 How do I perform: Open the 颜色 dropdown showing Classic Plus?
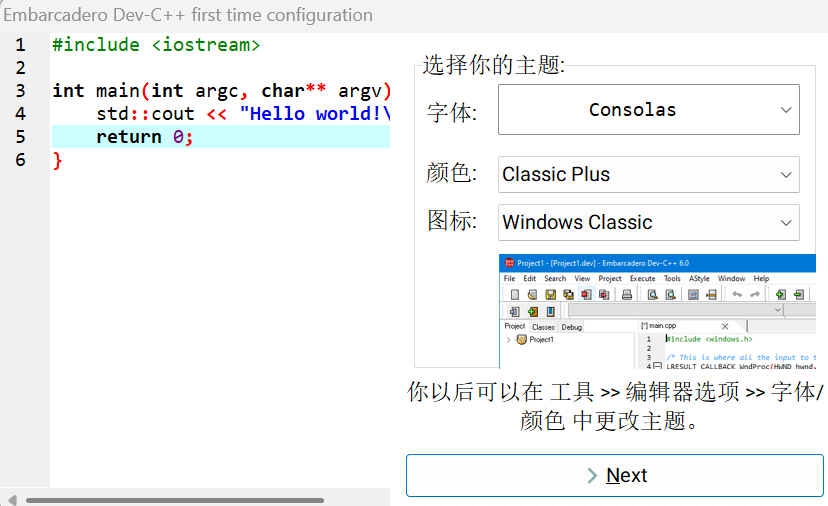point(648,174)
